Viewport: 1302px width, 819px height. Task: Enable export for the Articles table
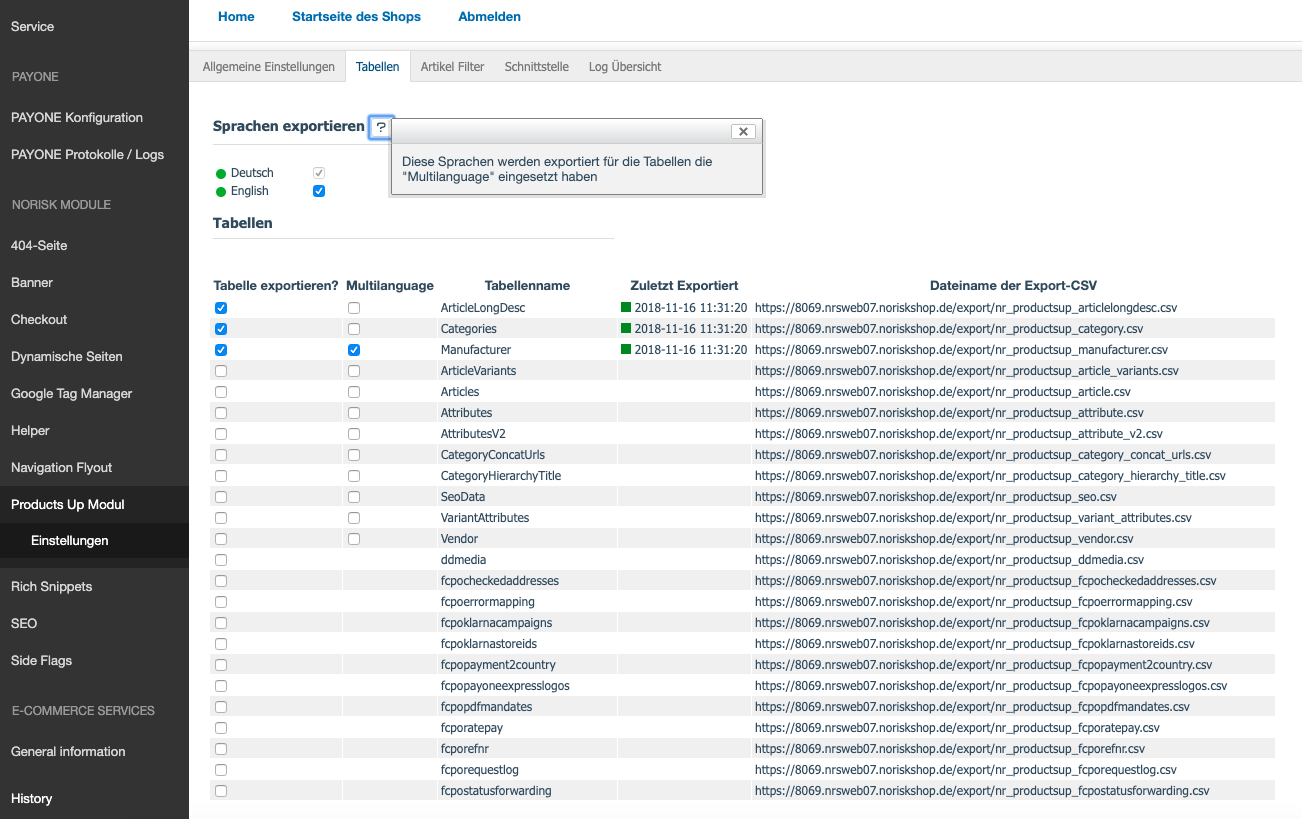pyautogui.click(x=221, y=392)
